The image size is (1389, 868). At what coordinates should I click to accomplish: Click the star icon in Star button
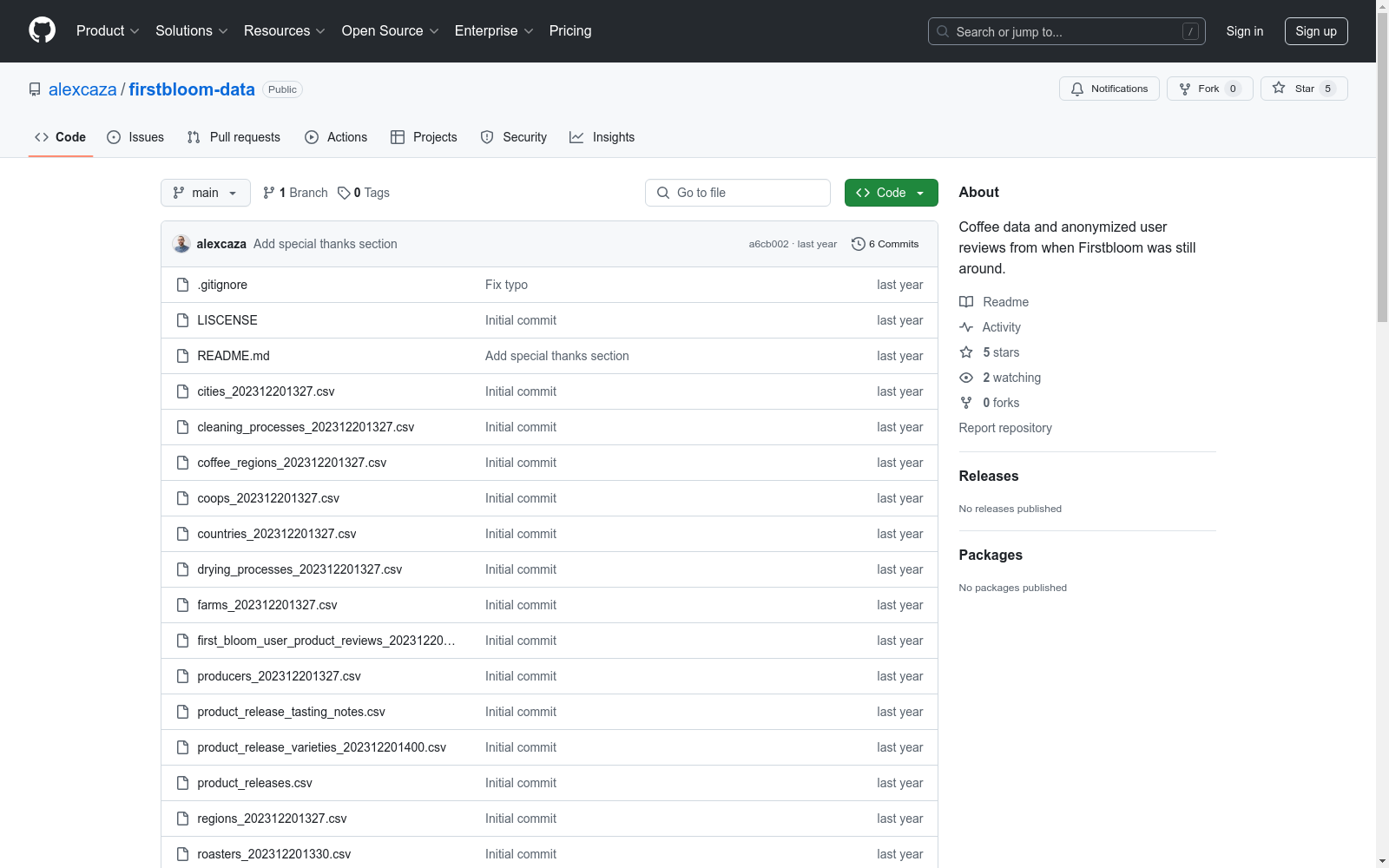[1279, 88]
